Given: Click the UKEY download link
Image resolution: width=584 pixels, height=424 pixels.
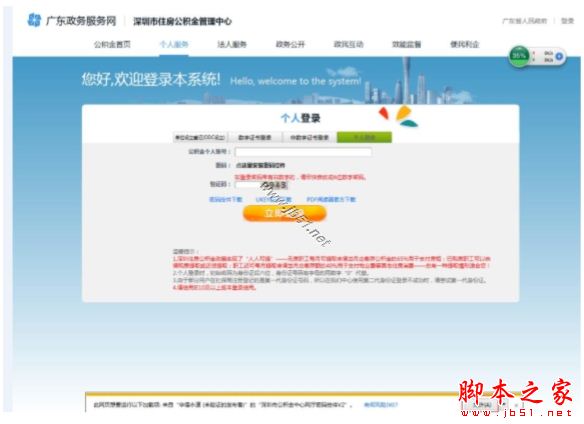Looking at the screenshot, I should (x=273, y=199).
